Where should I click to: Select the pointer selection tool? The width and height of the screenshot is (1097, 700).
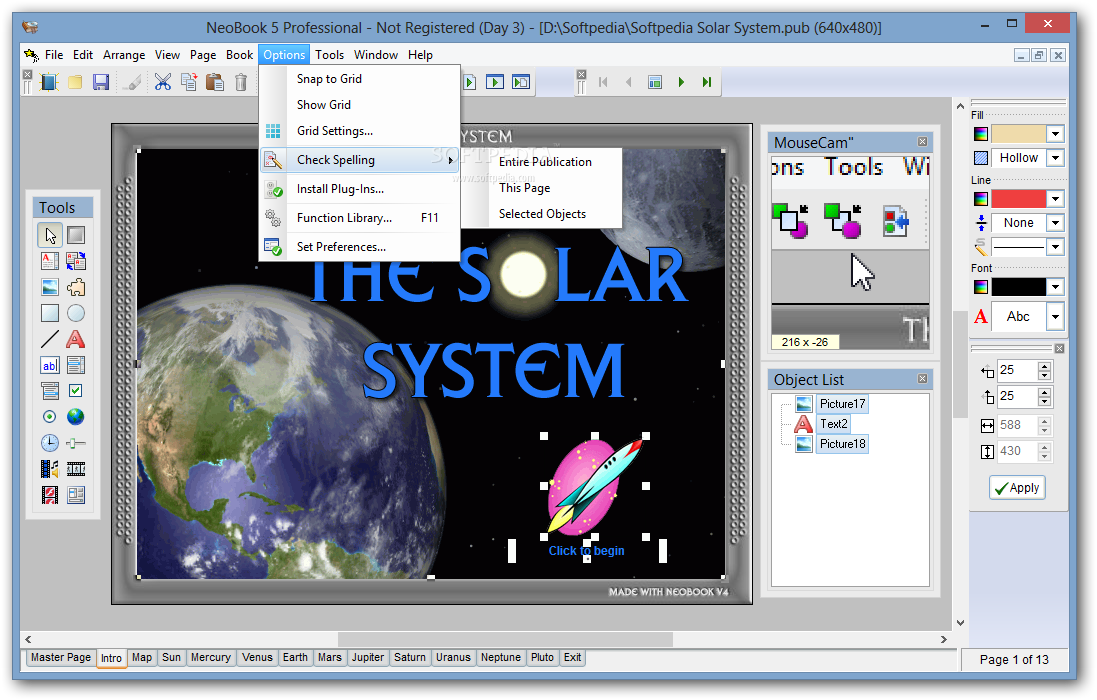click(x=50, y=235)
